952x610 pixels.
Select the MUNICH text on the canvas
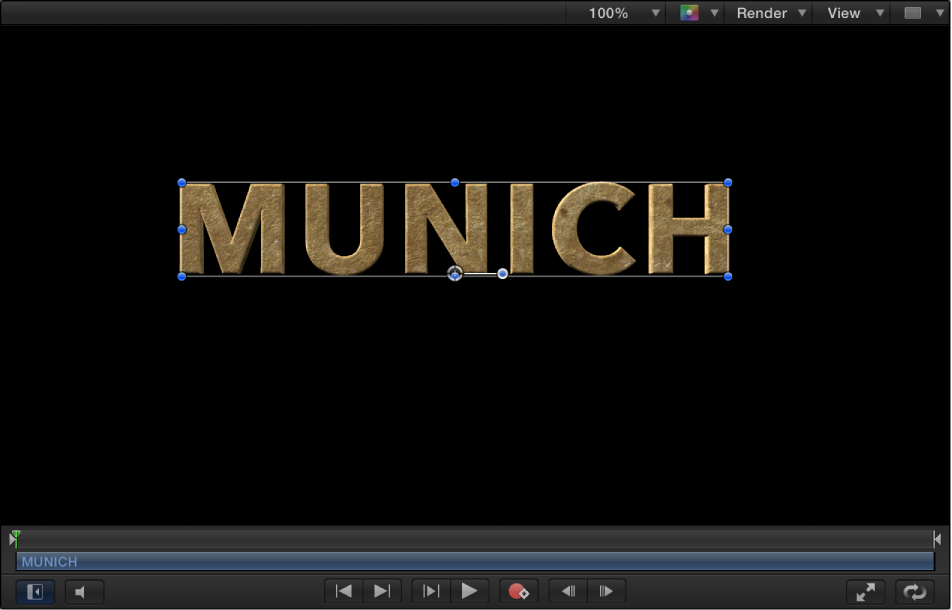453,229
